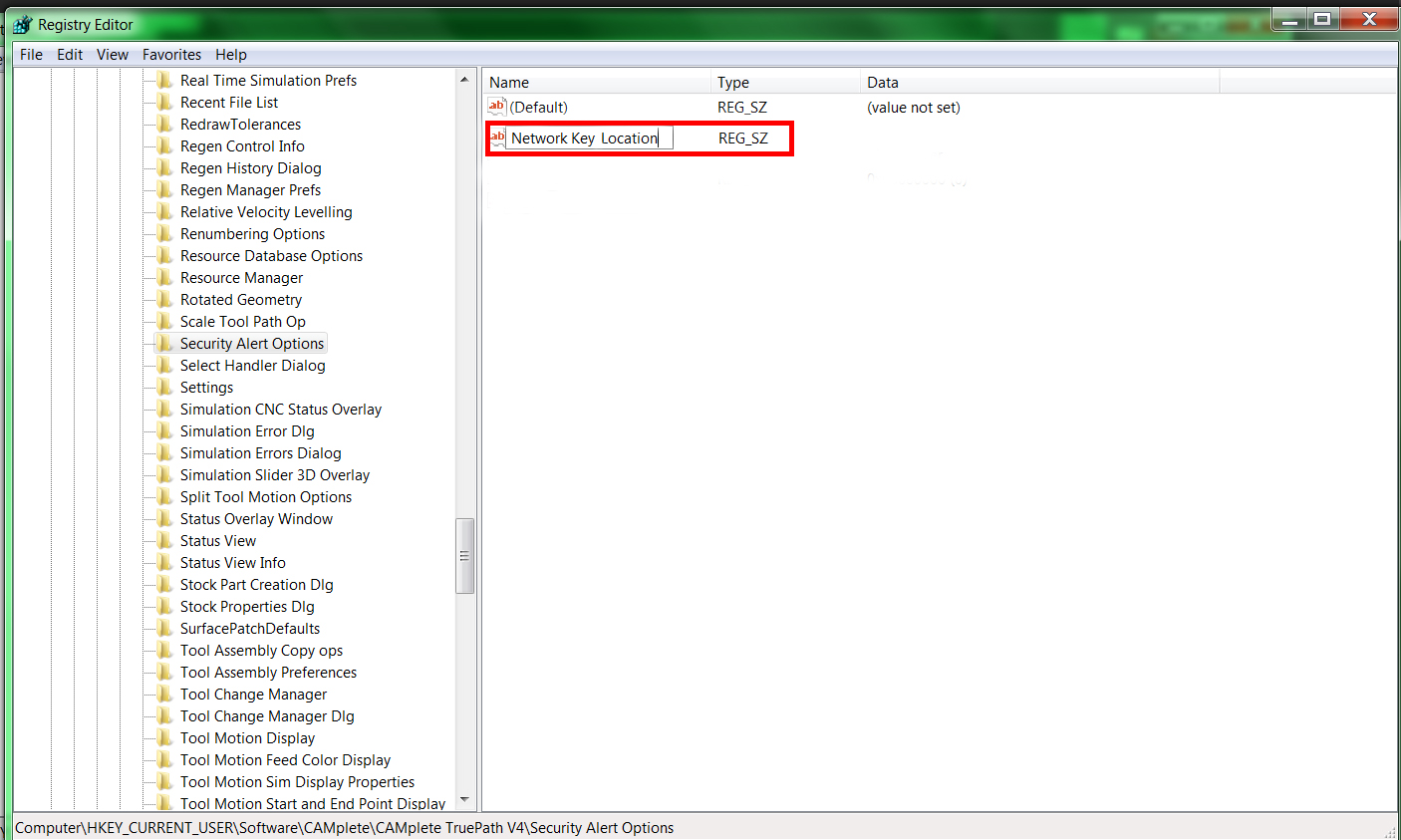Minimize the Registry Editor window

pyautogui.click(x=1289, y=19)
